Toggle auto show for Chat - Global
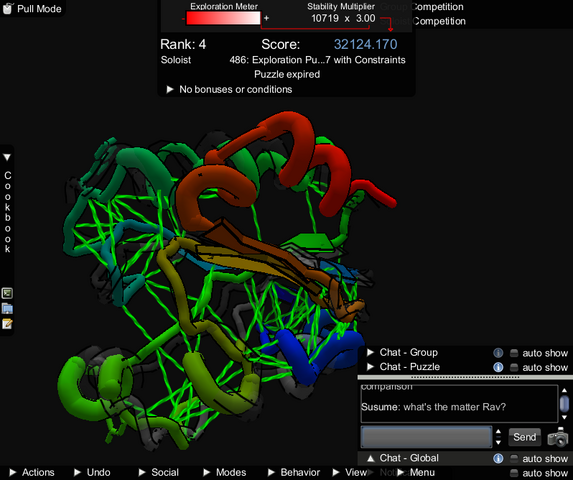This screenshot has height=480, width=573. coord(514,458)
